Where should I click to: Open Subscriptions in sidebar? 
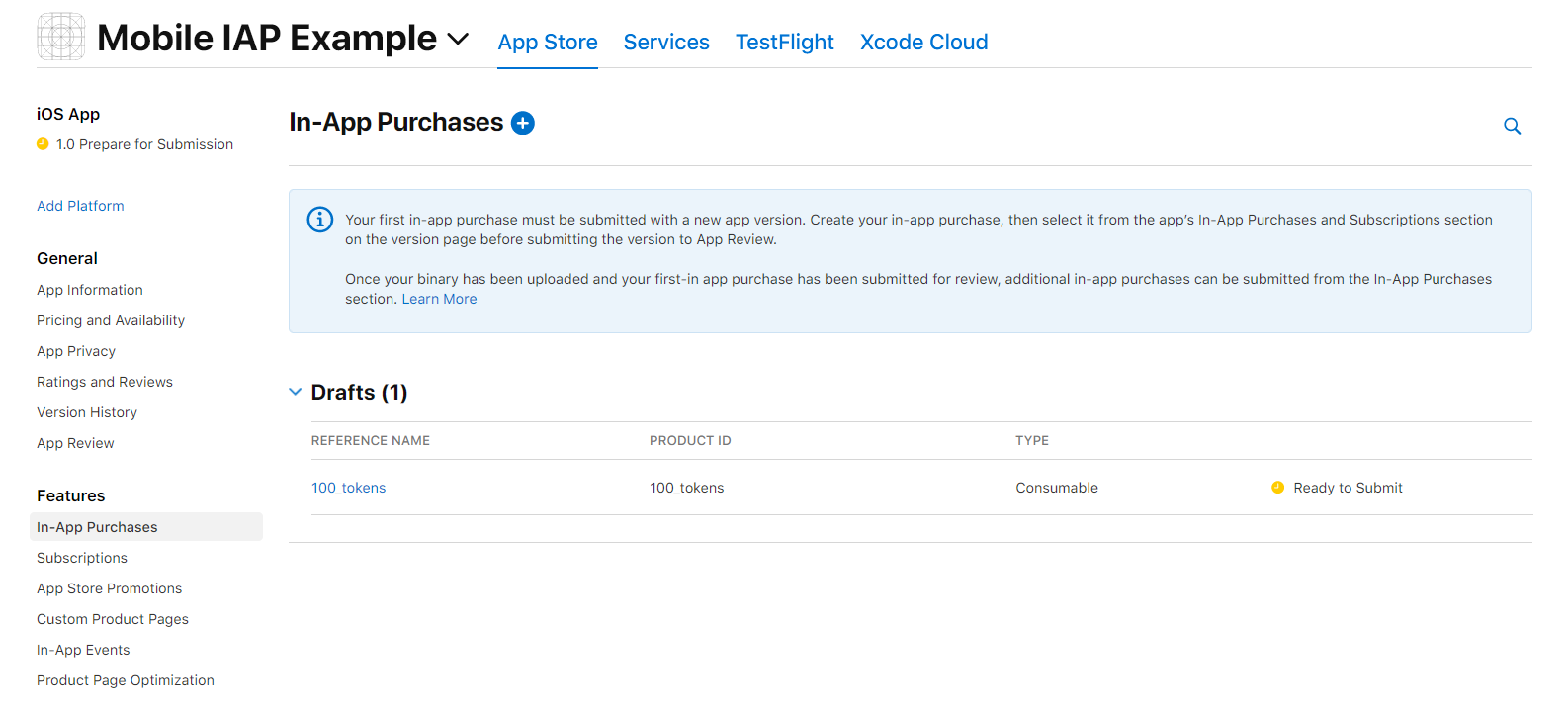[x=82, y=558]
